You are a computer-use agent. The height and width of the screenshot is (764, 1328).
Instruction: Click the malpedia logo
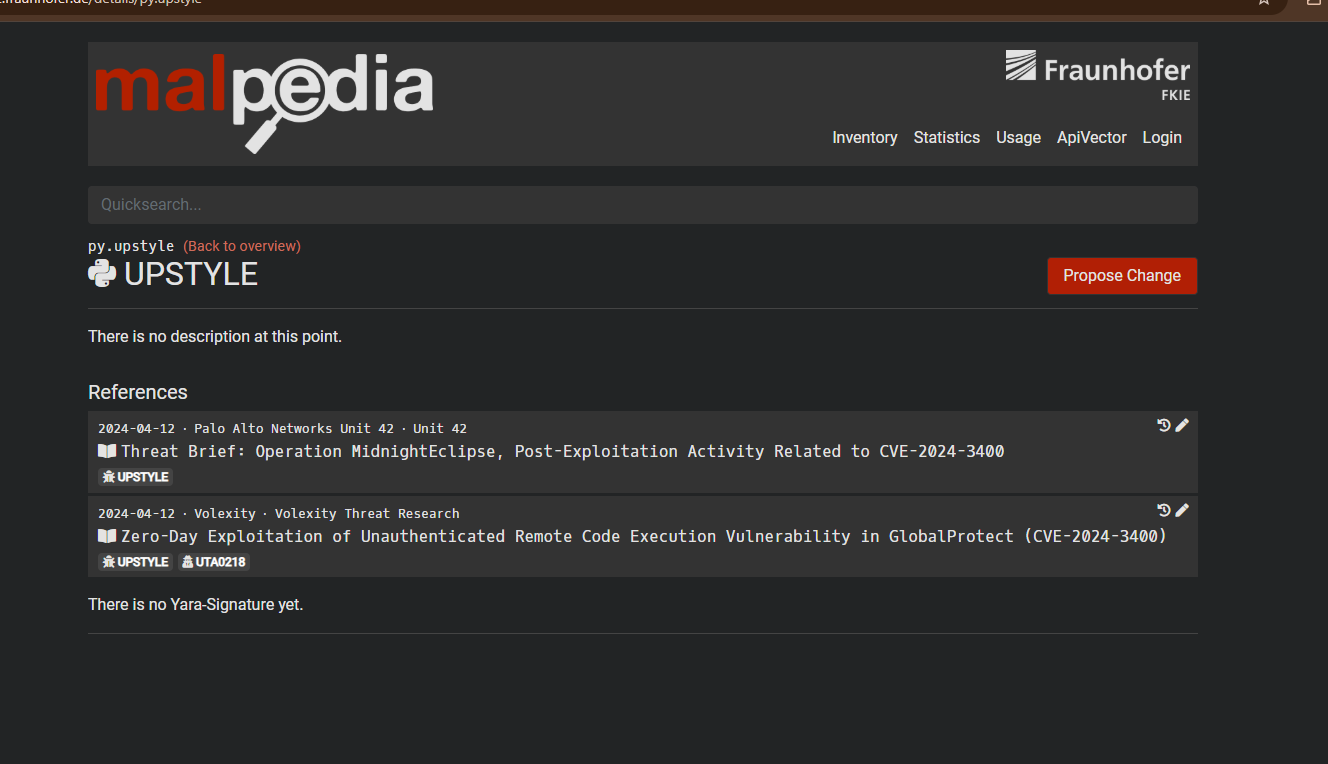264,102
